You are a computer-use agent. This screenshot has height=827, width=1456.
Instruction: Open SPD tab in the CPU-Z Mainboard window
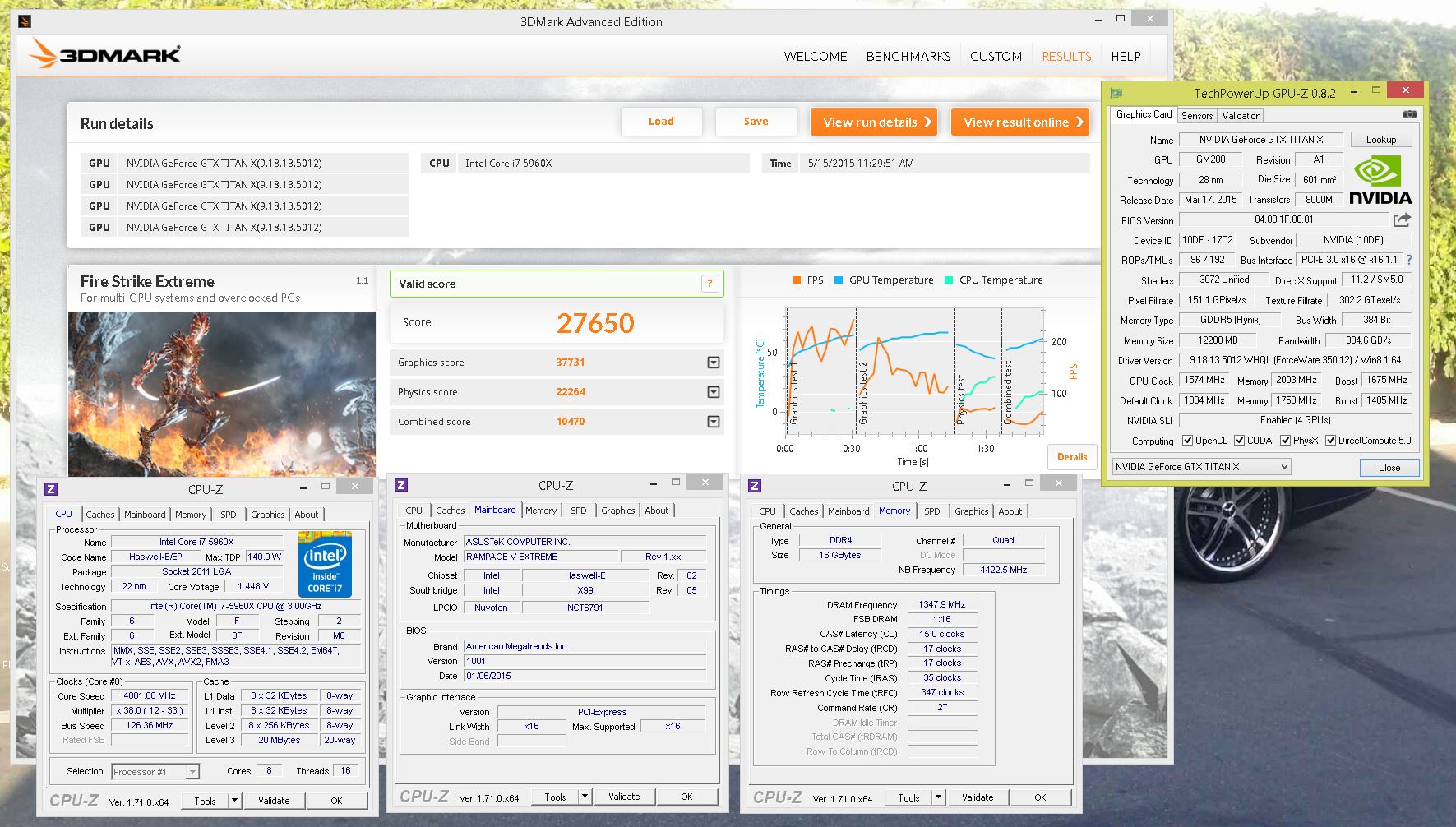(x=579, y=511)
